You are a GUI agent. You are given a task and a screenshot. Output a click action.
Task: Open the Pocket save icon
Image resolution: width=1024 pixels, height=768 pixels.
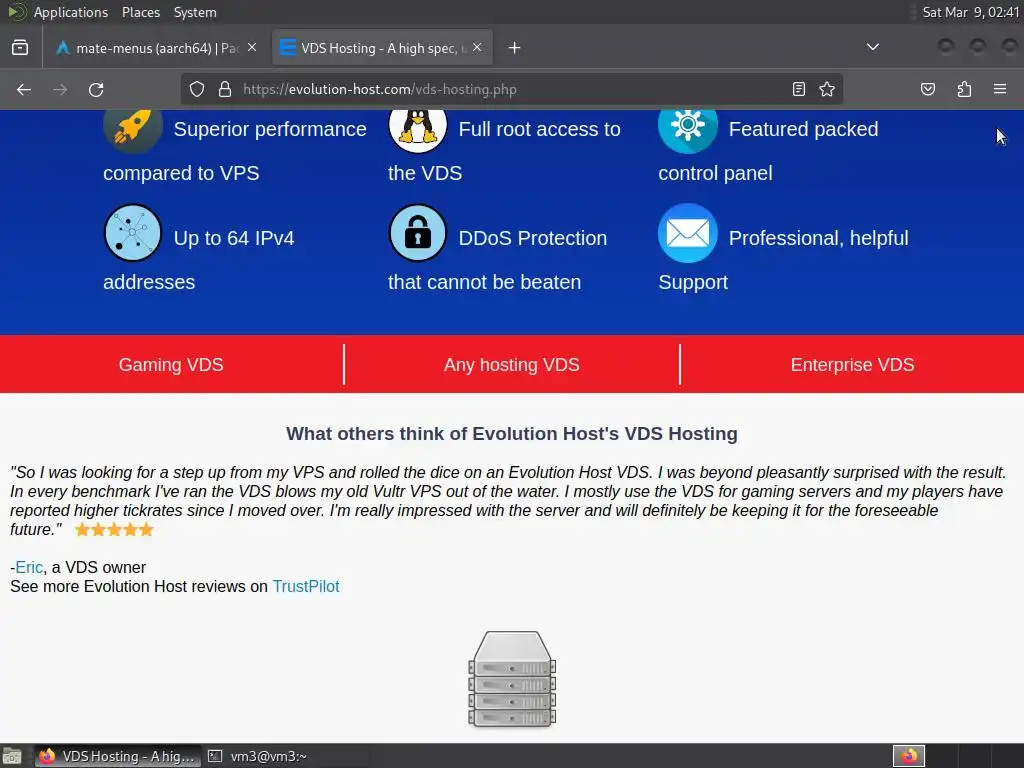pyautogui.click(x=928, y=89)
